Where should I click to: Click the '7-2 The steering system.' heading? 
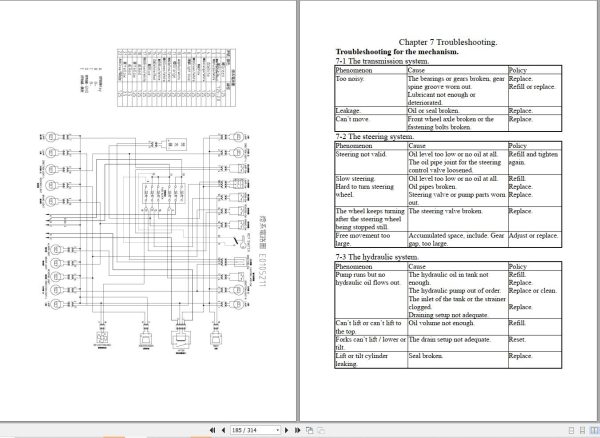click(x=375, y=136)
